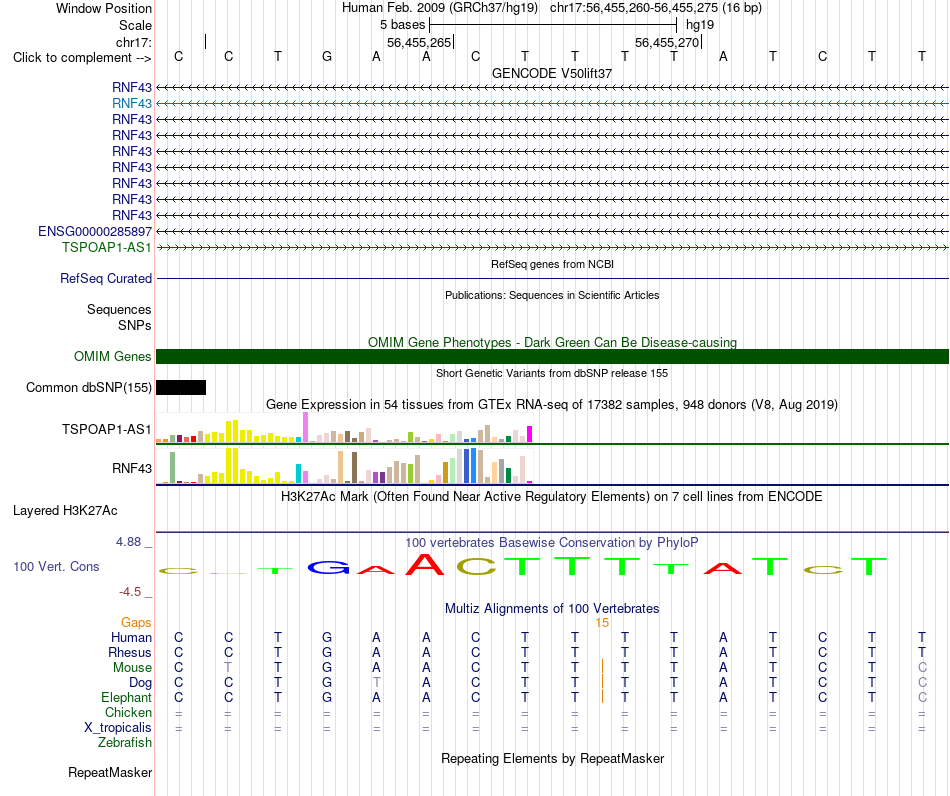Click the Chicken species label

pos(128,712)
